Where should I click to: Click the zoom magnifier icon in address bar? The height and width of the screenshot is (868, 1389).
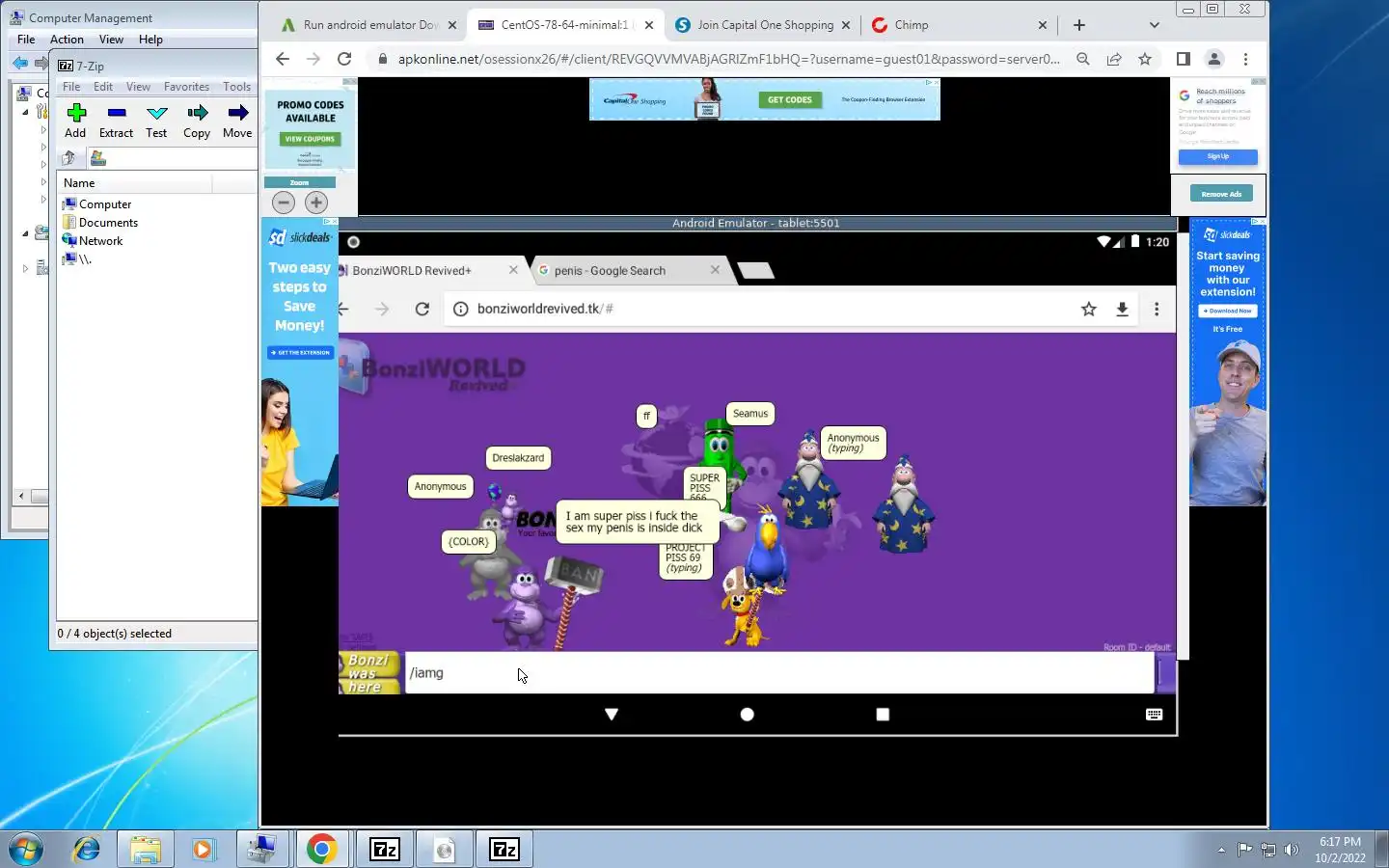[x=1083, y=59]
